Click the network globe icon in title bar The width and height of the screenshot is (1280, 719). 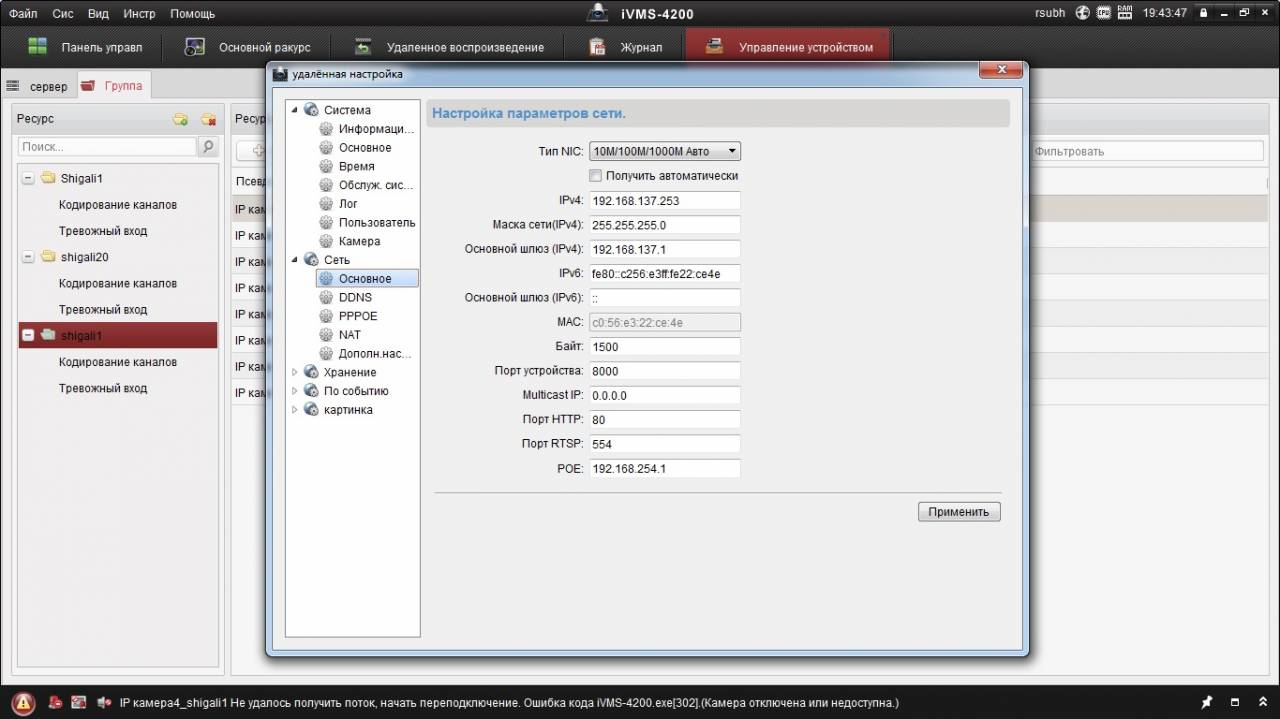(1083, 13)
